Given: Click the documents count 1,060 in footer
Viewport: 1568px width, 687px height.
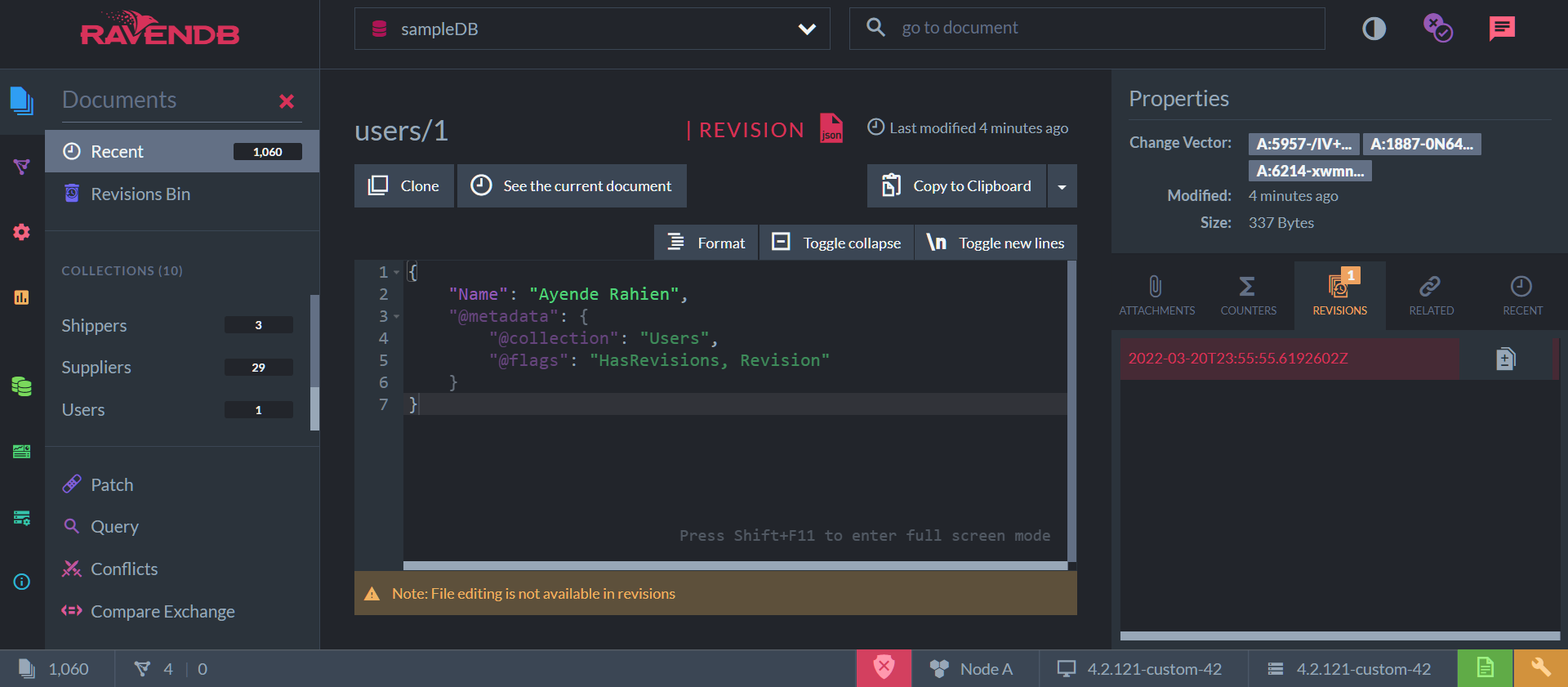Looking at the screenshot, I should pos(69,669).
